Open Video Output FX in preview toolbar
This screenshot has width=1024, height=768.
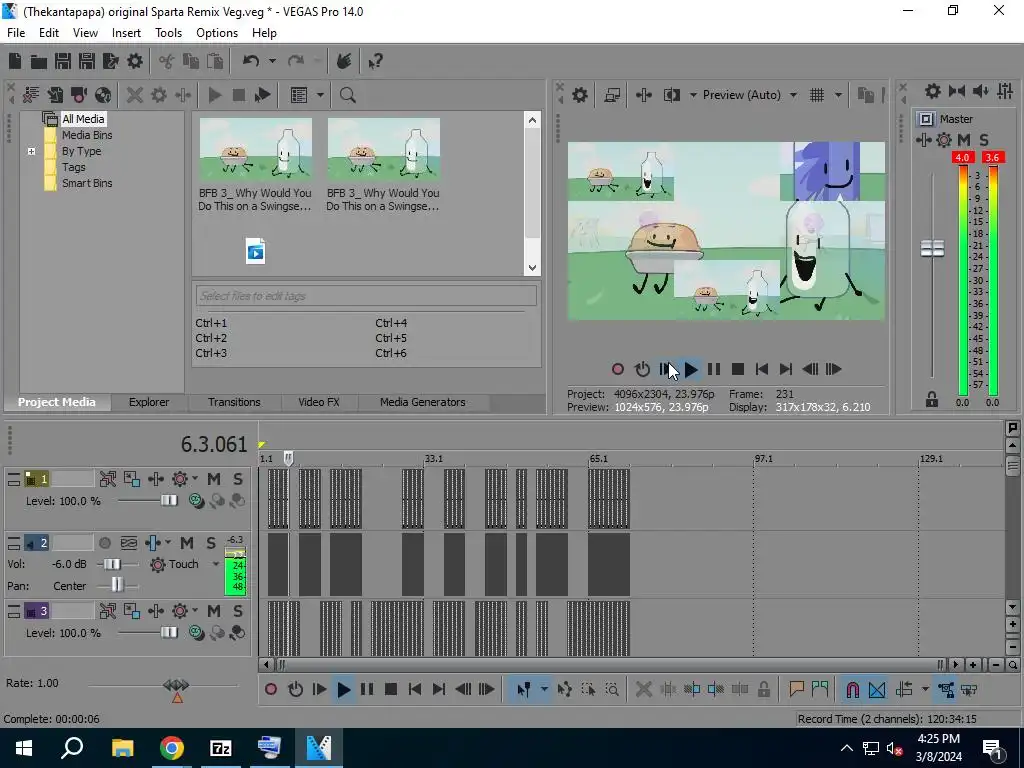coord(644,95)
